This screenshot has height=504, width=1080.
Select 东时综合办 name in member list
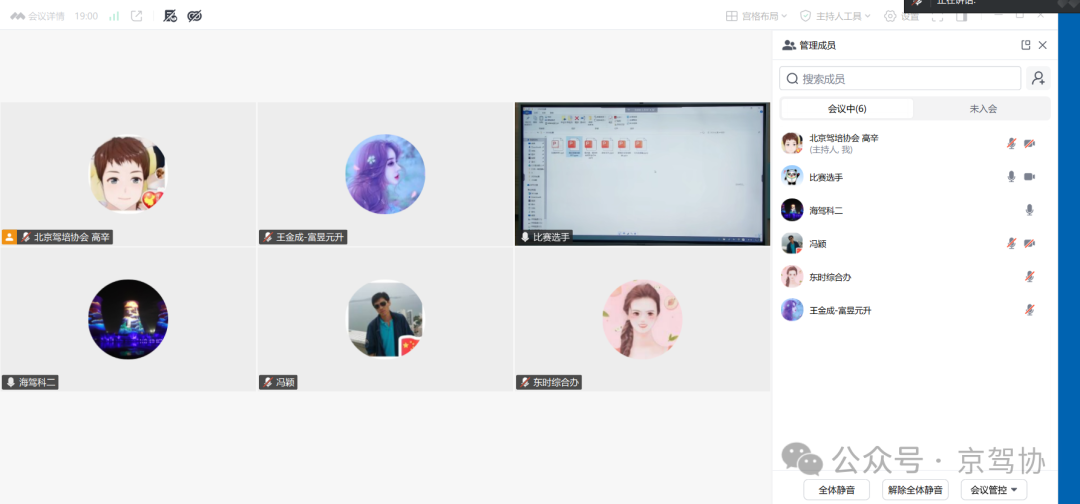(830, 277)
